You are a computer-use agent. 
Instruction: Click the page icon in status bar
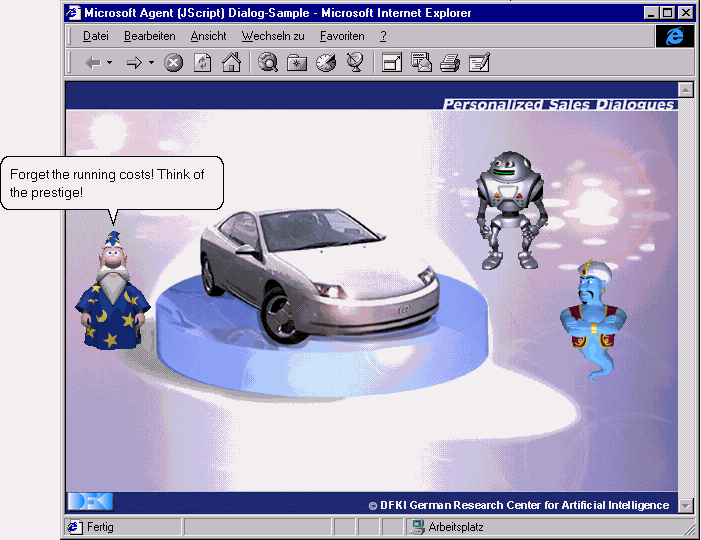tap(75, 527)
